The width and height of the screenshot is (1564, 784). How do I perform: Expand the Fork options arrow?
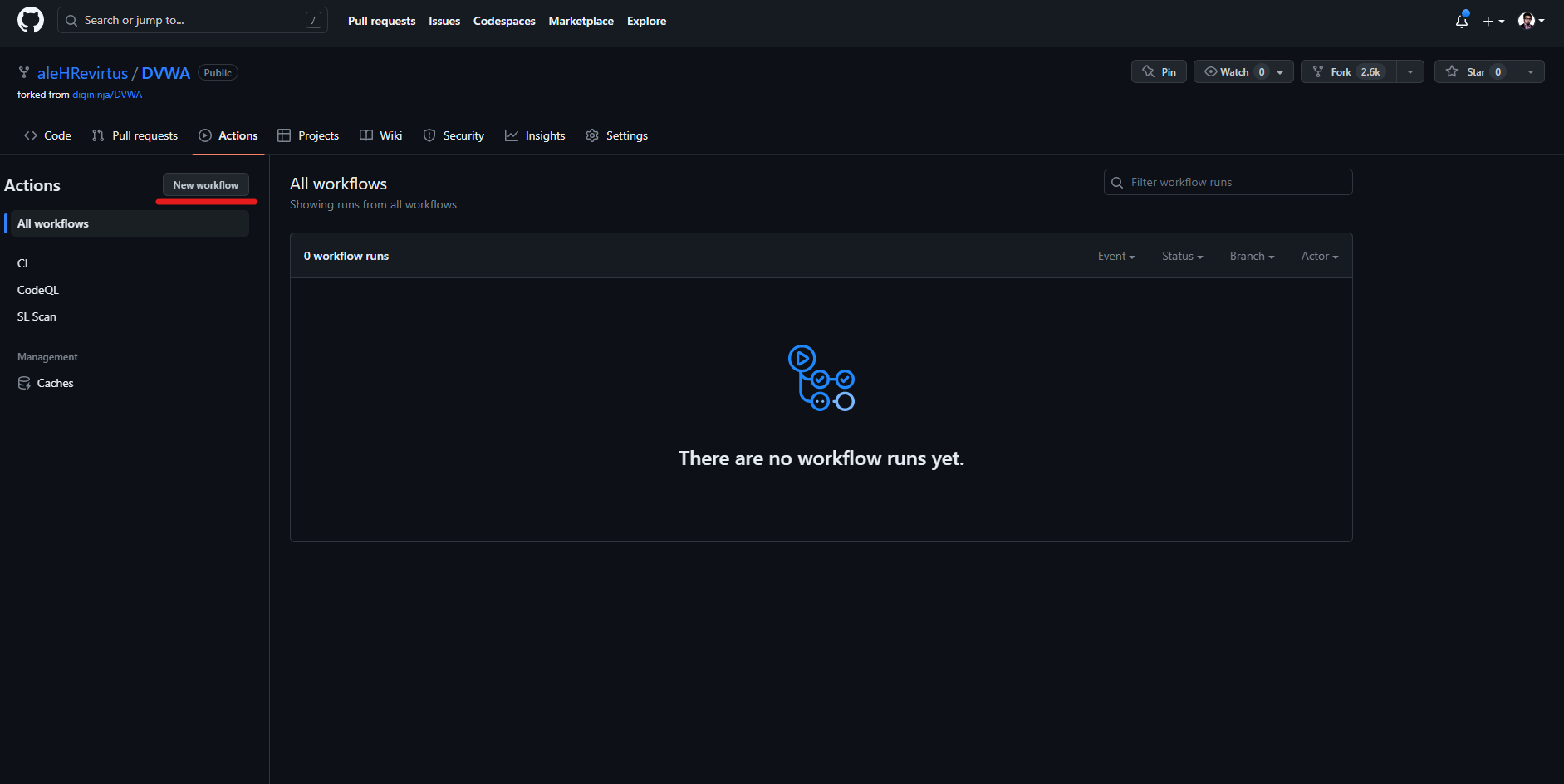click(1410, 71)
